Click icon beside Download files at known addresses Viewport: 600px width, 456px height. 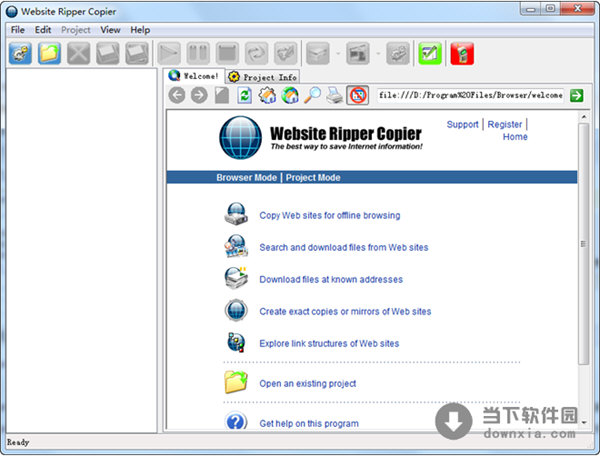(236, 278)
